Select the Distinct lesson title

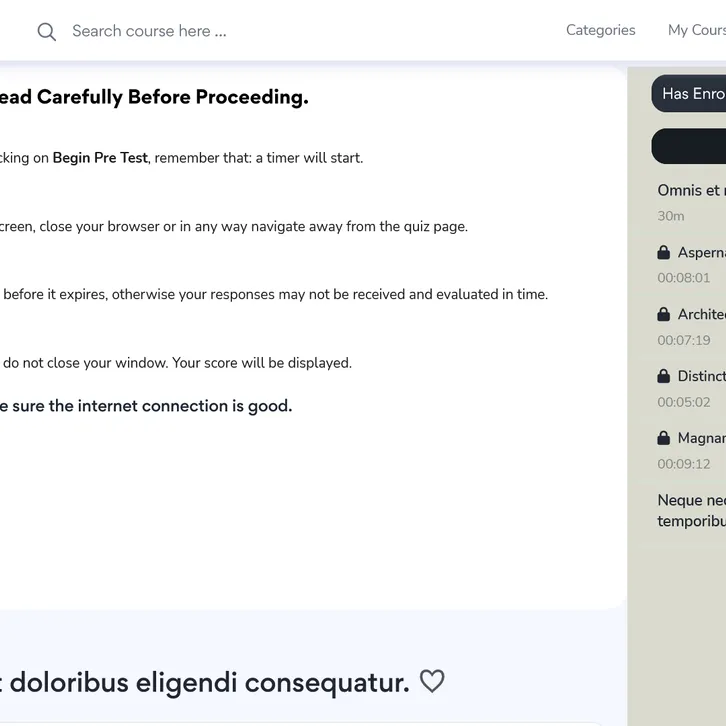point(702,376)
